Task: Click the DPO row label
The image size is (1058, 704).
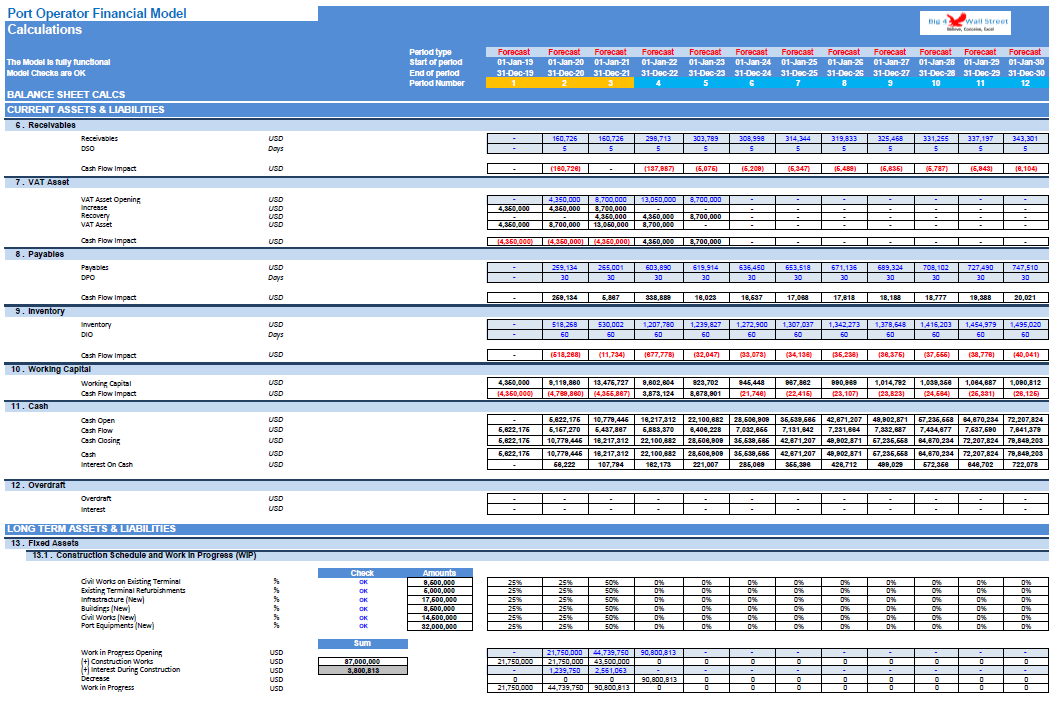Action: (x=88, y=277)
